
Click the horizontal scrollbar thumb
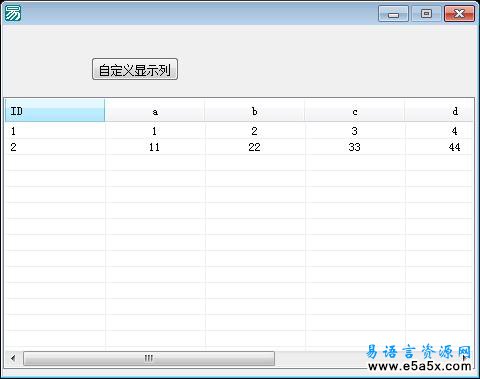coord(149,358)
